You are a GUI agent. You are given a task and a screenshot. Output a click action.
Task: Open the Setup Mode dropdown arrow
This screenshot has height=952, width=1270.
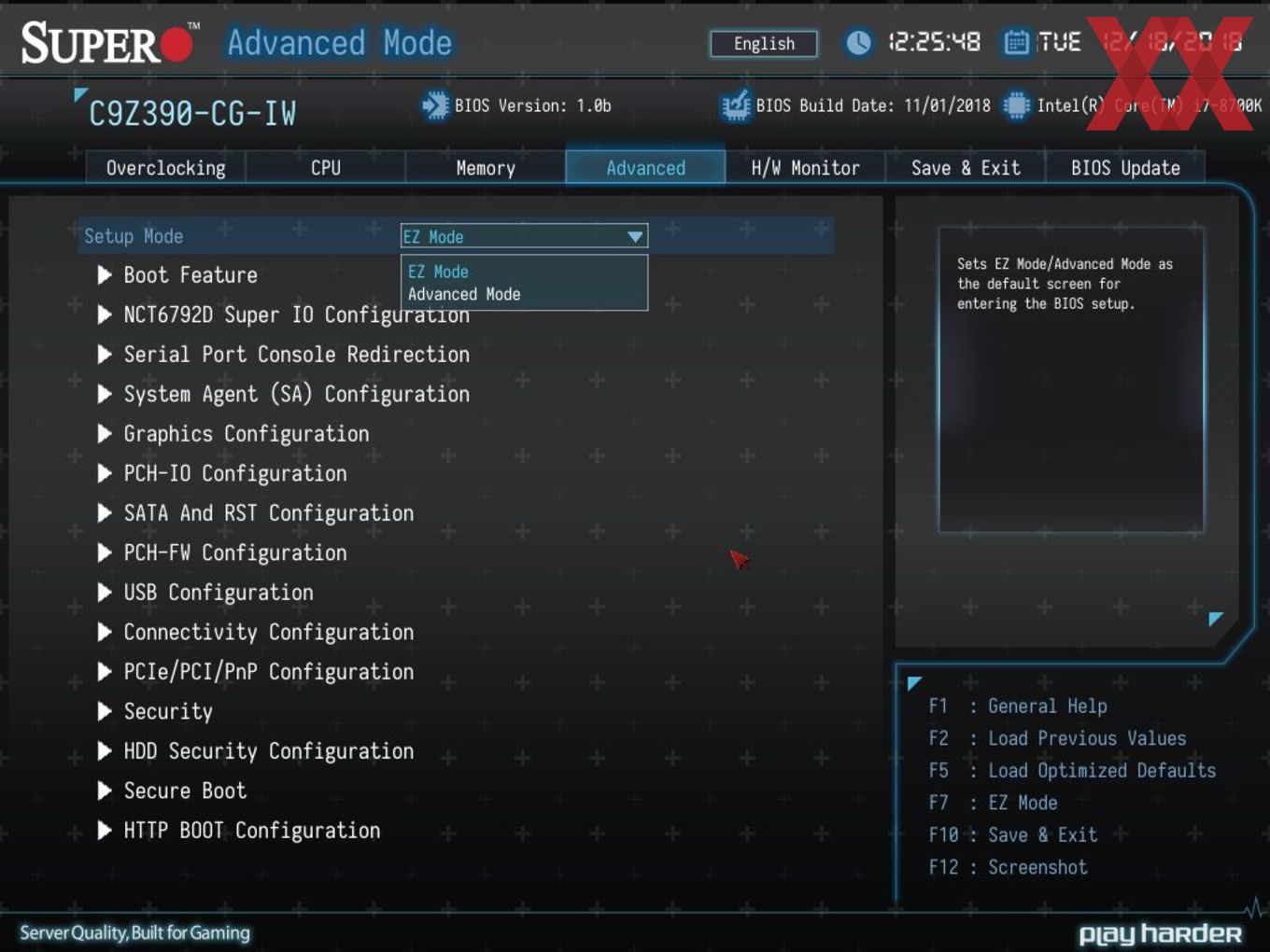pos(635,237)
